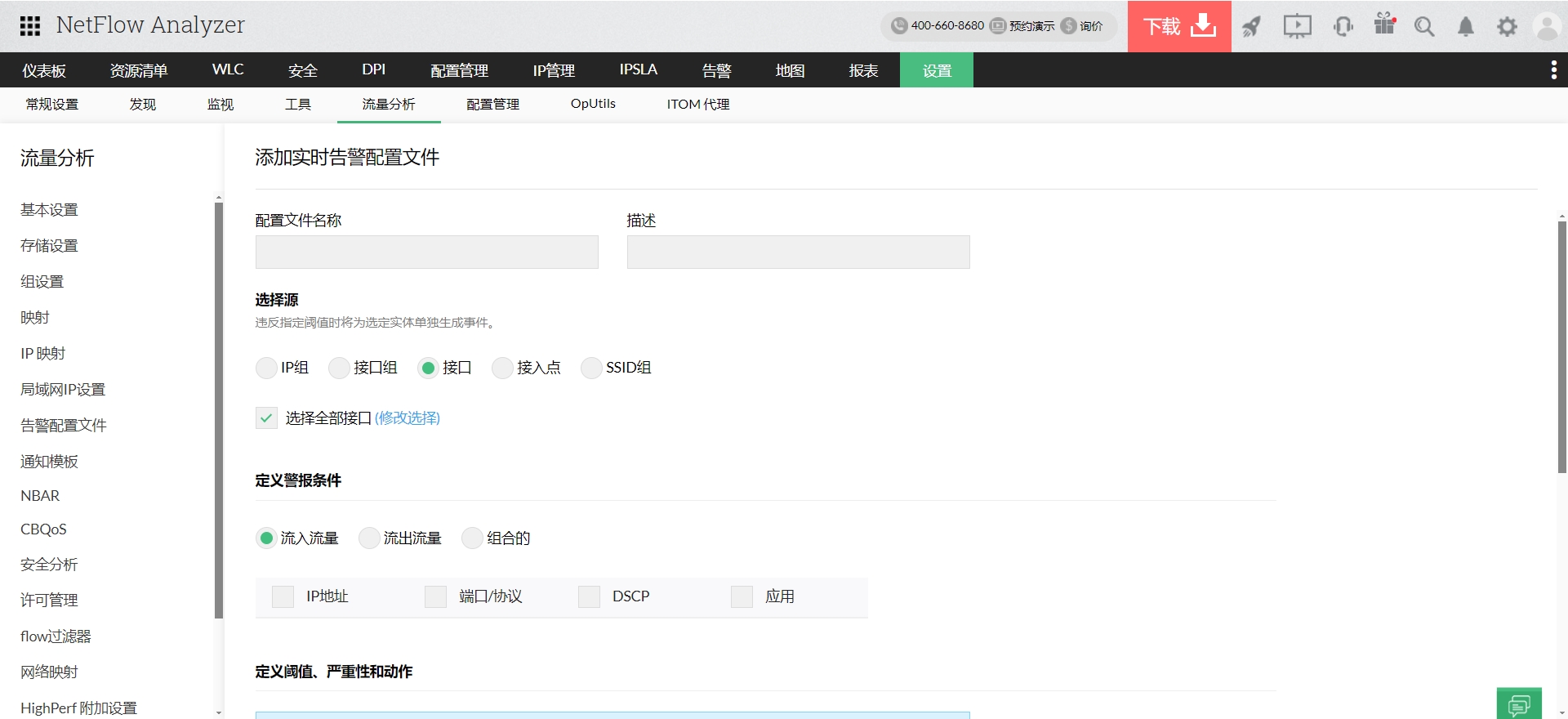Open the apps grid menu icon
This screenshot has height=719, width=1568.
(30, 26)
